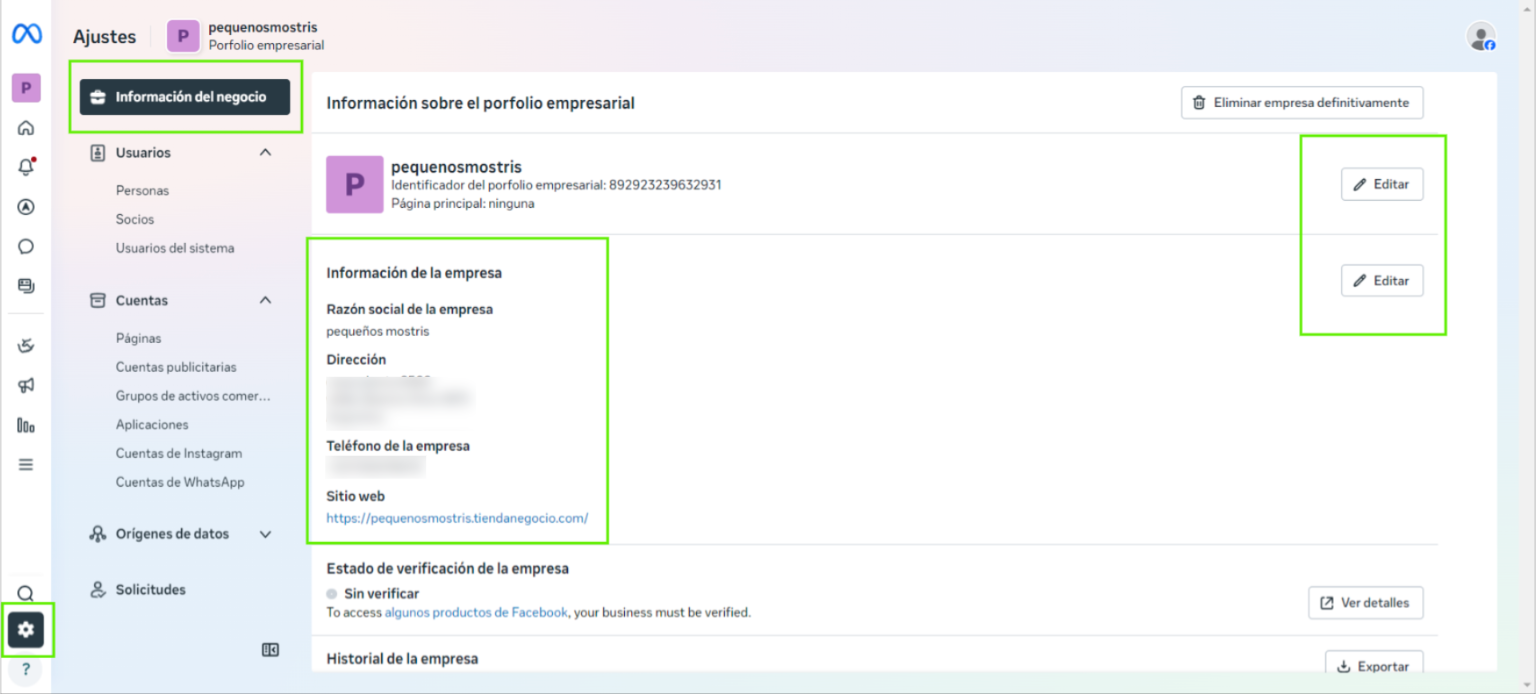The width and height of the screenshot is (1536, 694).
Task: Collapse the Cuentas section
Action: point(265,300)
